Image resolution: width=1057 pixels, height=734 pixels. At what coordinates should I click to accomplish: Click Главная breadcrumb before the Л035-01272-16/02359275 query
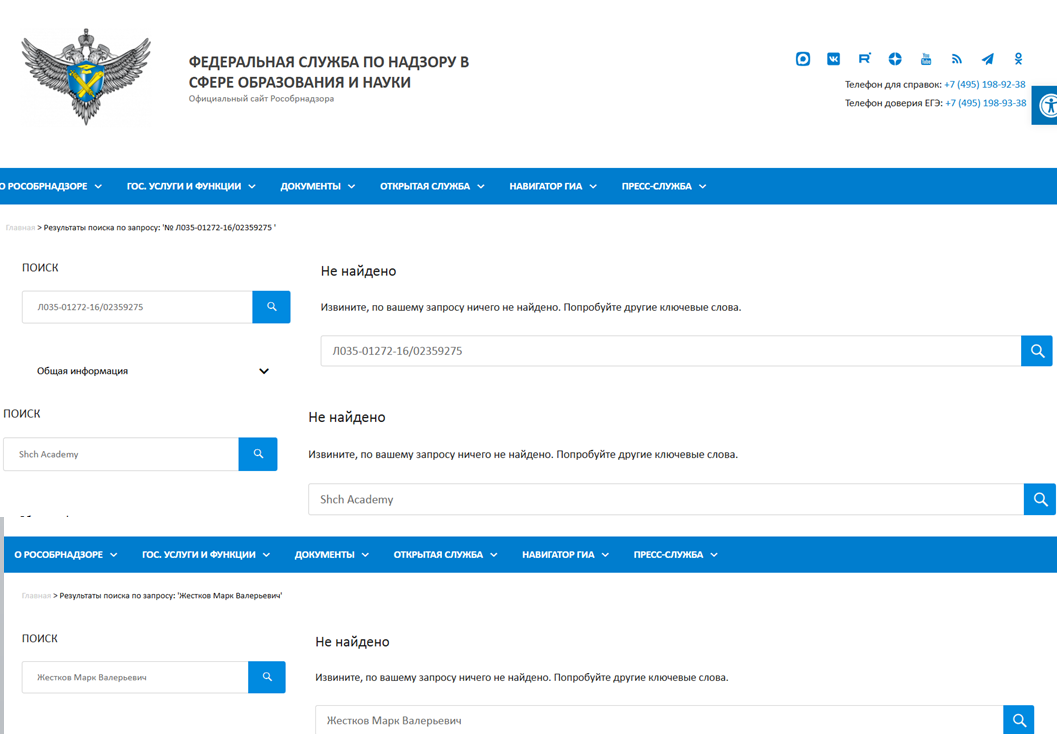click(20, 228)
